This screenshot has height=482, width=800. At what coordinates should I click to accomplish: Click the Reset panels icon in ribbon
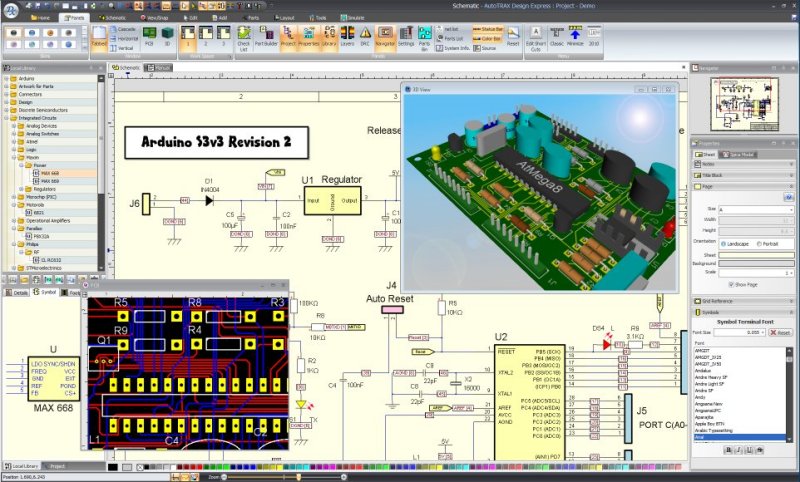pyautogui.click(x=513, y=37)
